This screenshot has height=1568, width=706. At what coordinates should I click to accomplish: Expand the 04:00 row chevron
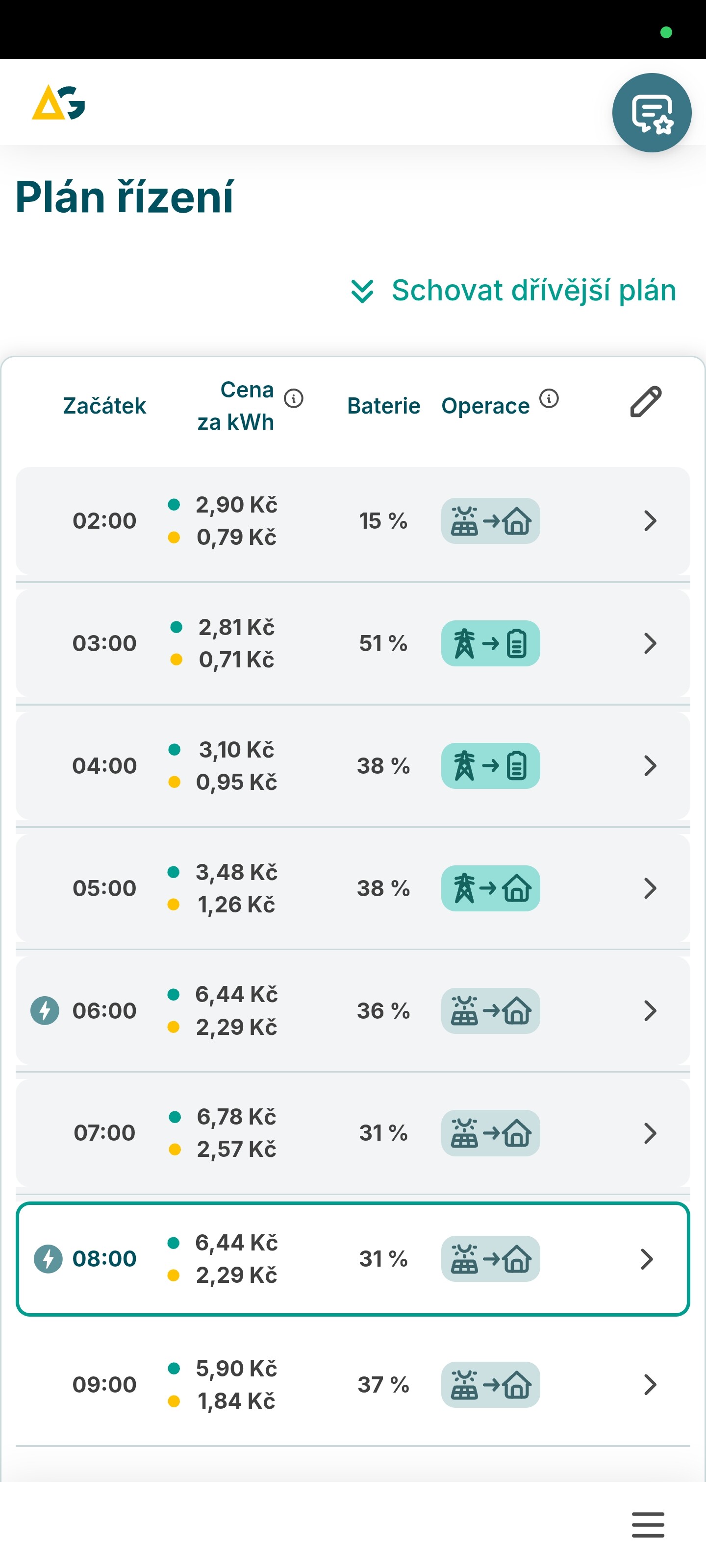pos(650,766)
